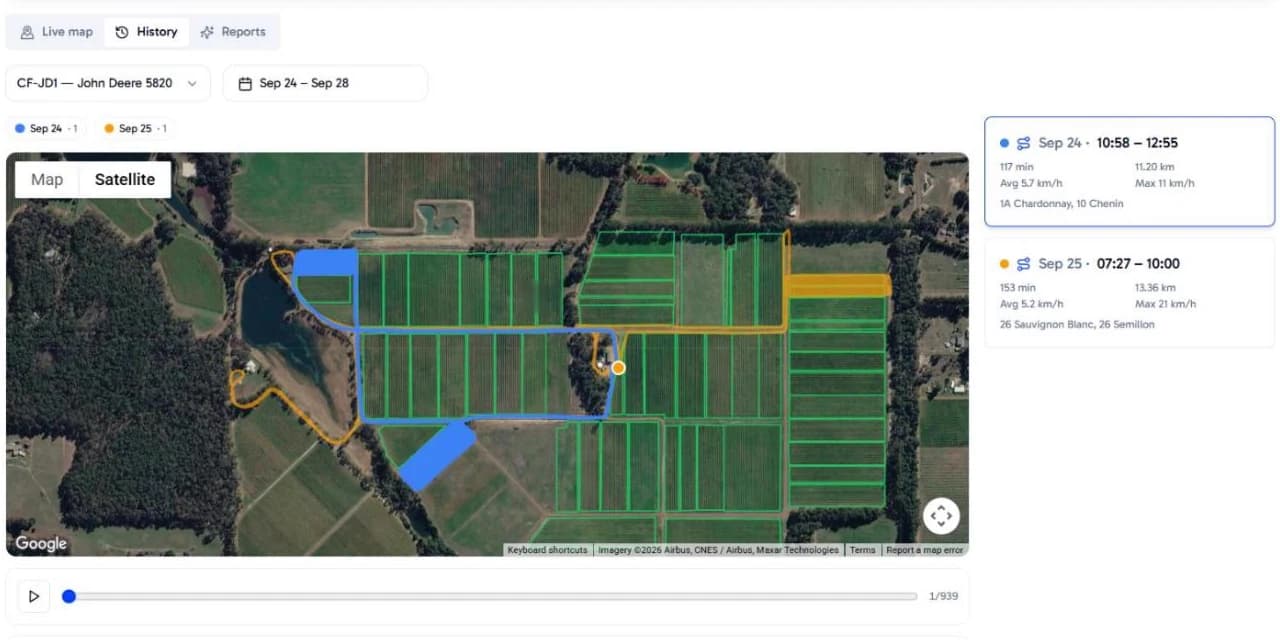Click the orange tractor position marker
Screen dimensions: 1280x640
click(x=618, y=368)
